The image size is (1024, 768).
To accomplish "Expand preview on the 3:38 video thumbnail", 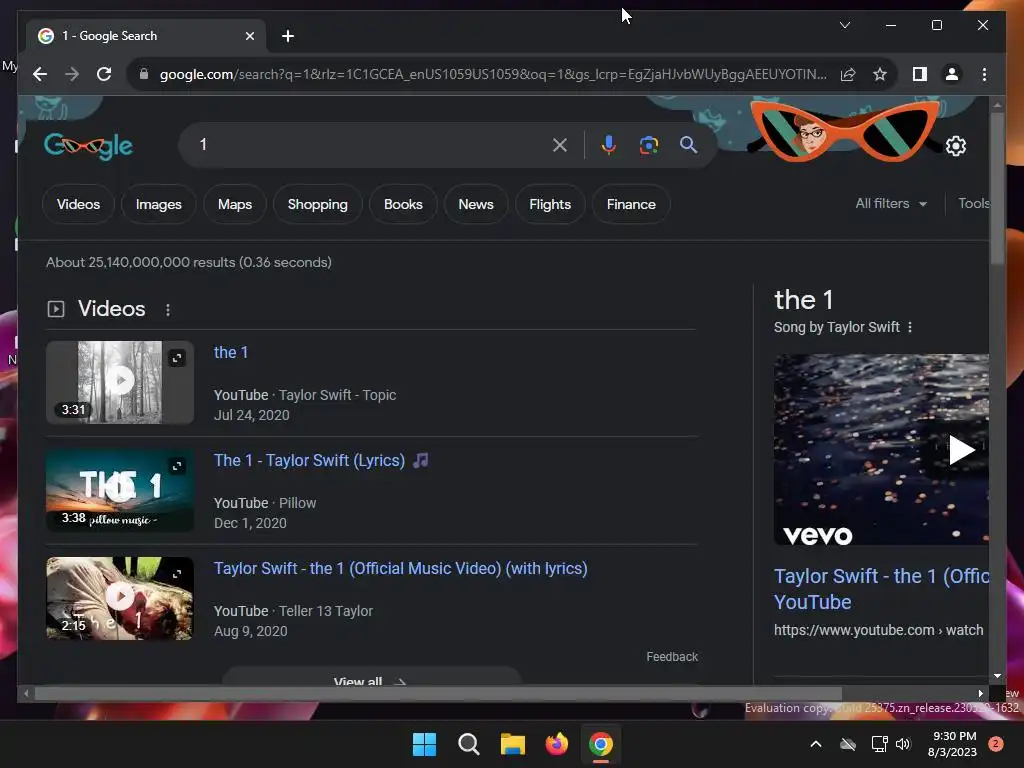I will tap(177, 466).
